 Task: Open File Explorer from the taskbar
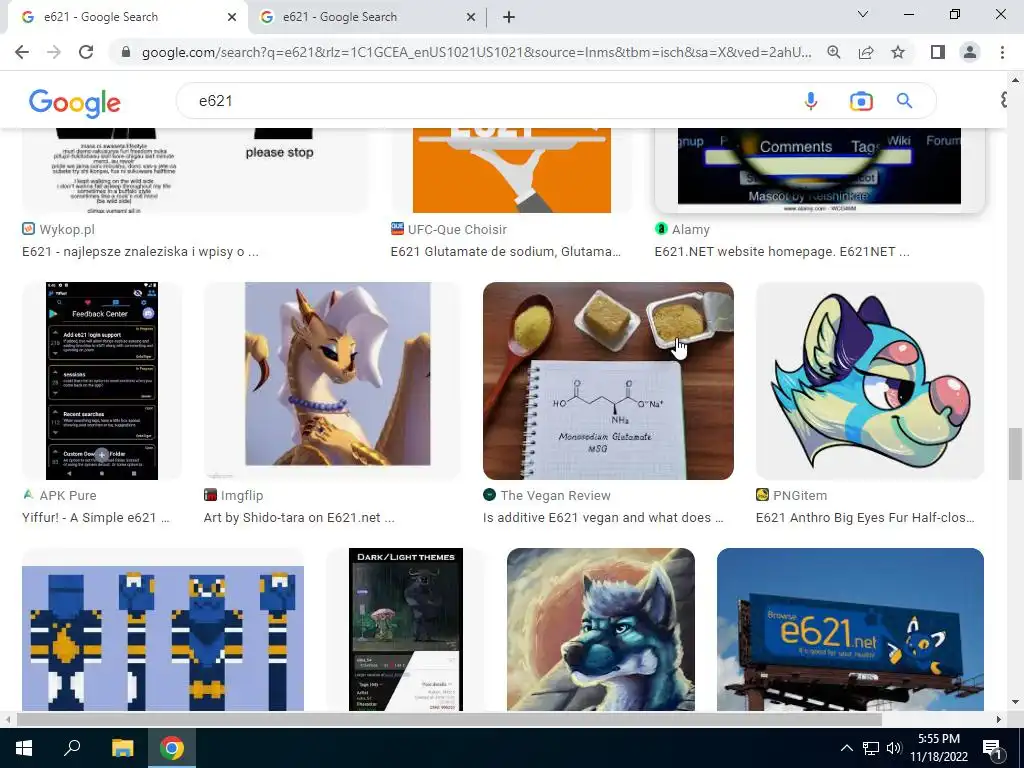coord(122,748)
